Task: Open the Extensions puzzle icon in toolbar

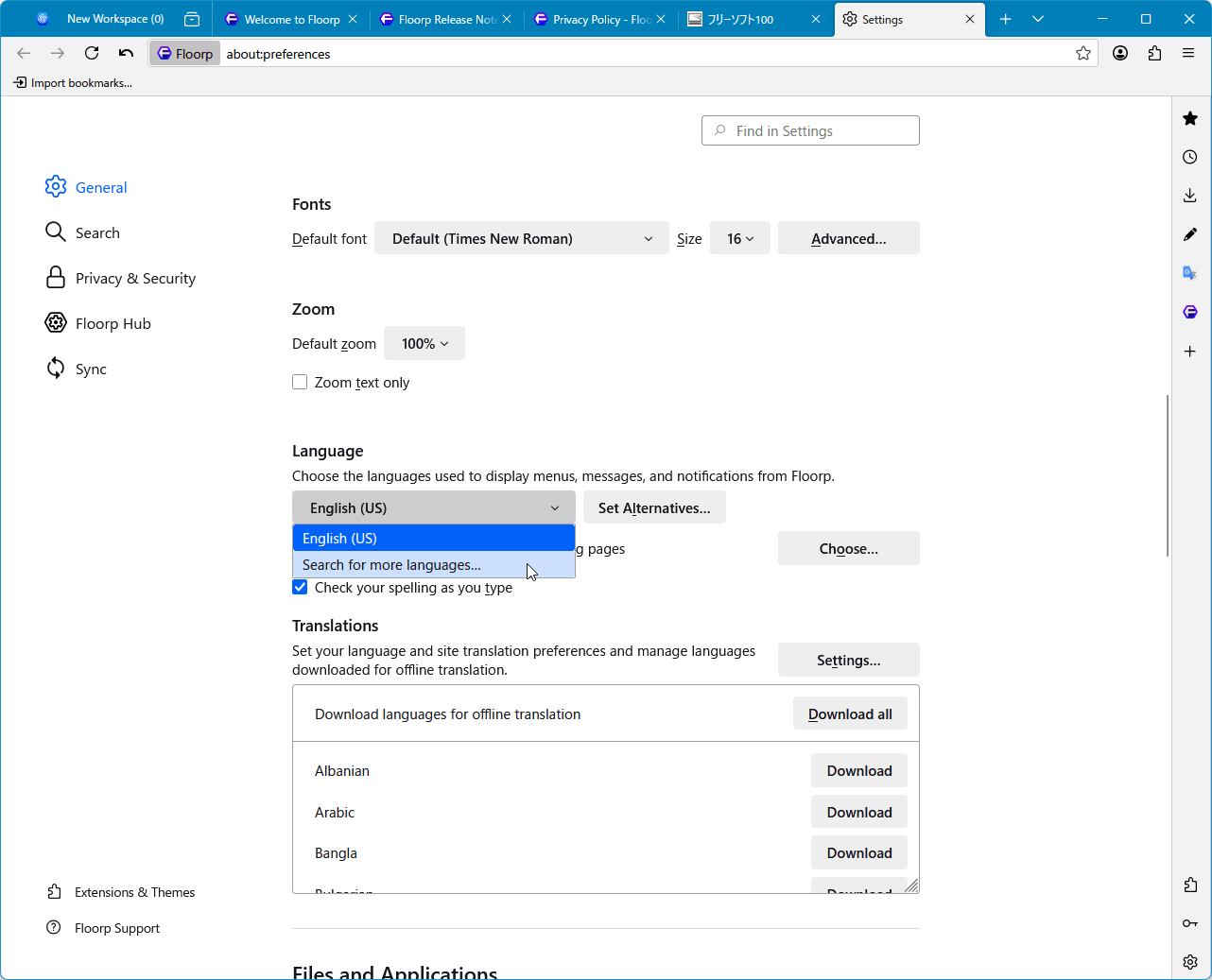Action: [x=1154, y=53]
